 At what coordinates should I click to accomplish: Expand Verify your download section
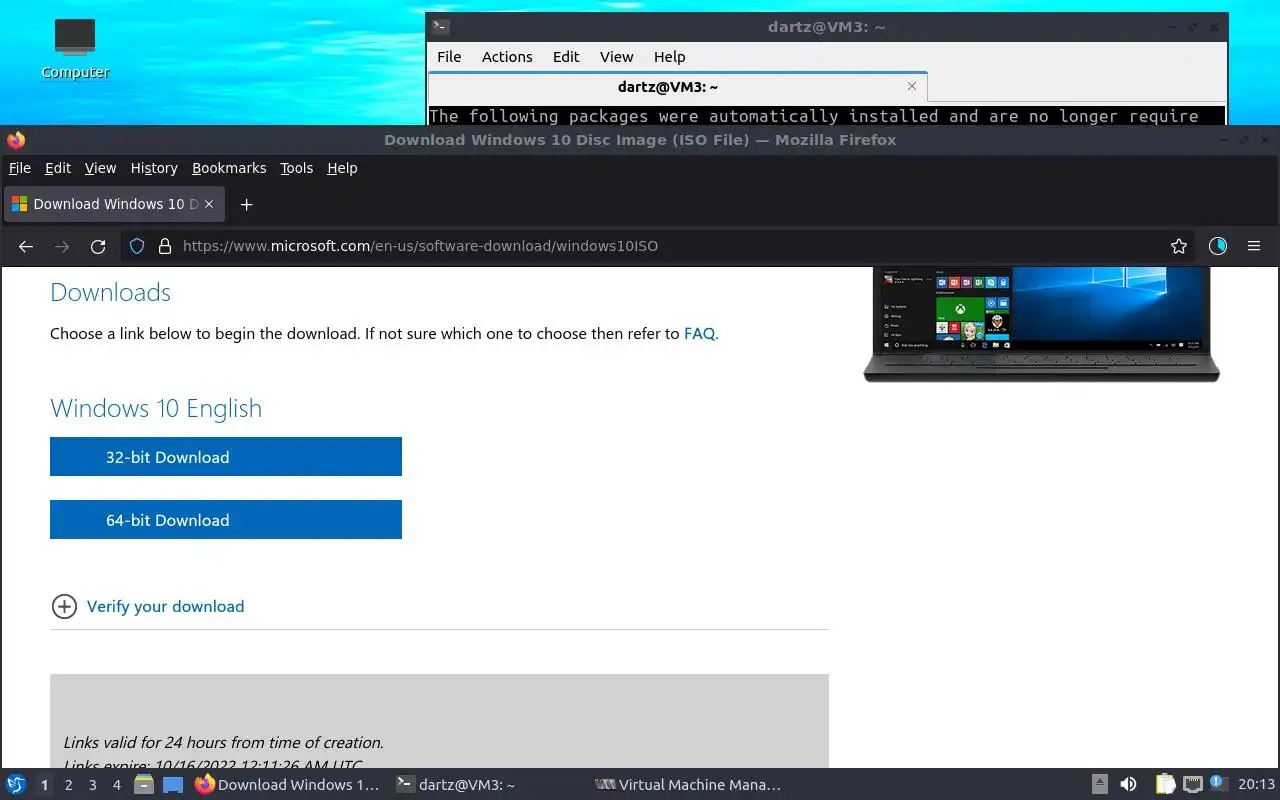point(64,606)
